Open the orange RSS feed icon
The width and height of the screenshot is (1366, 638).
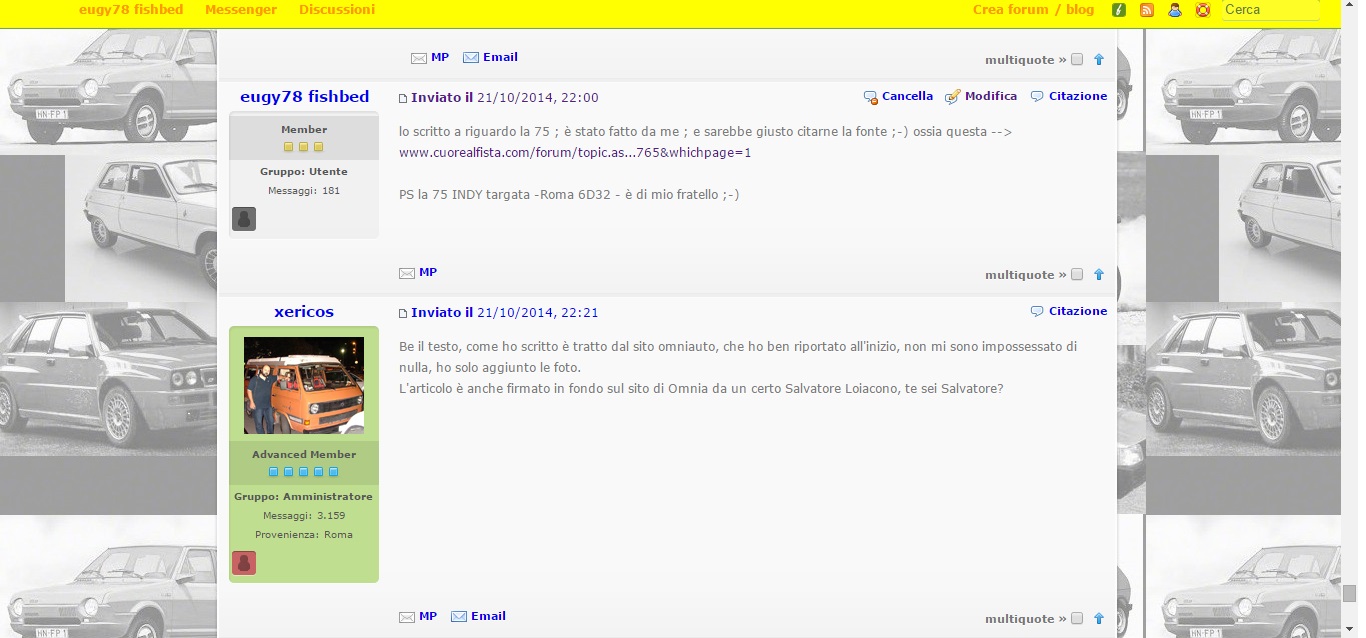(1147, 10)
